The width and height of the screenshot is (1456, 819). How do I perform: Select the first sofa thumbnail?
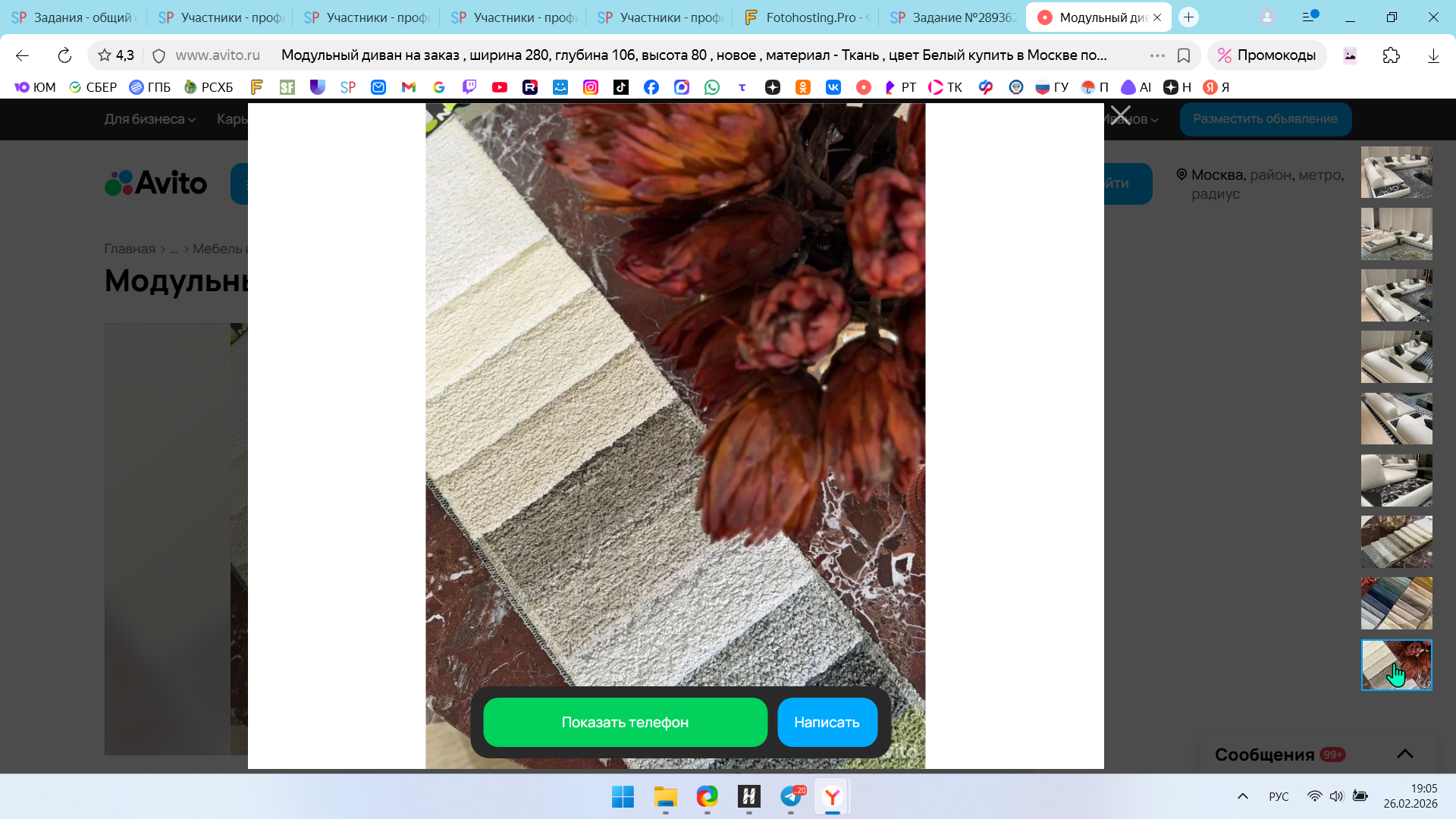coord(1396,172)
